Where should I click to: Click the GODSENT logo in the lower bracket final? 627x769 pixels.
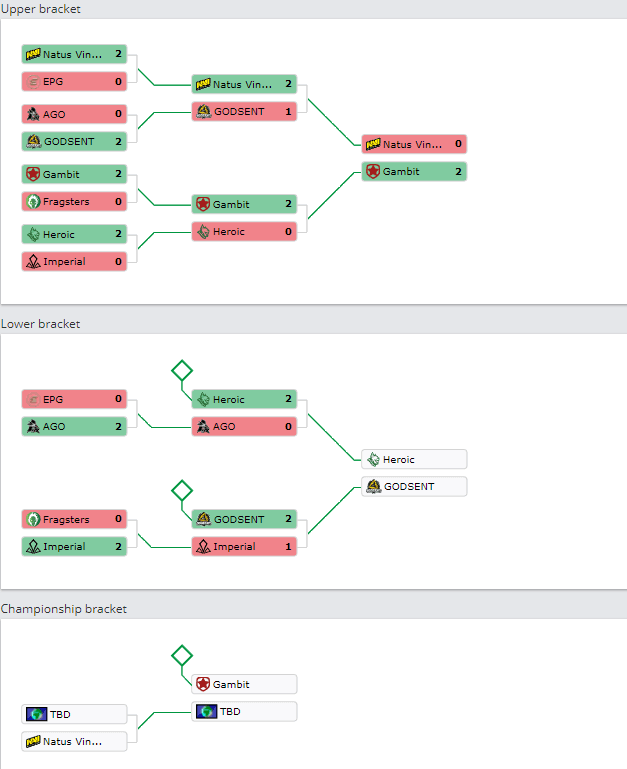pyautogui.click(x=373, y=487)
